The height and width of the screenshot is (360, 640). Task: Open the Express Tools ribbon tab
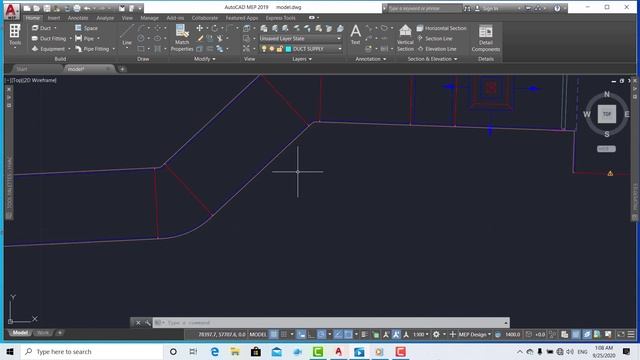(280, 18)
